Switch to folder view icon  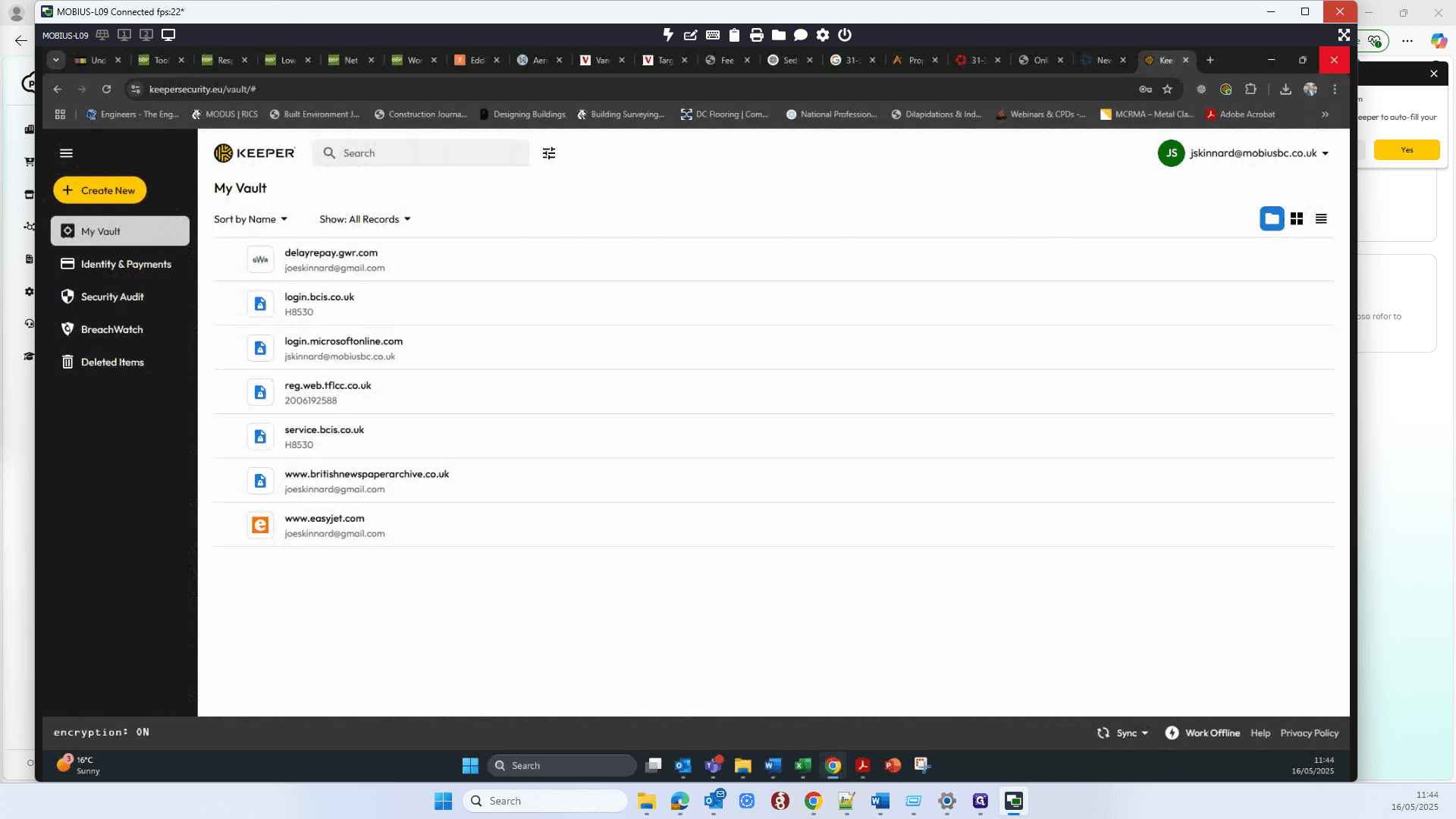[1272, 218]
